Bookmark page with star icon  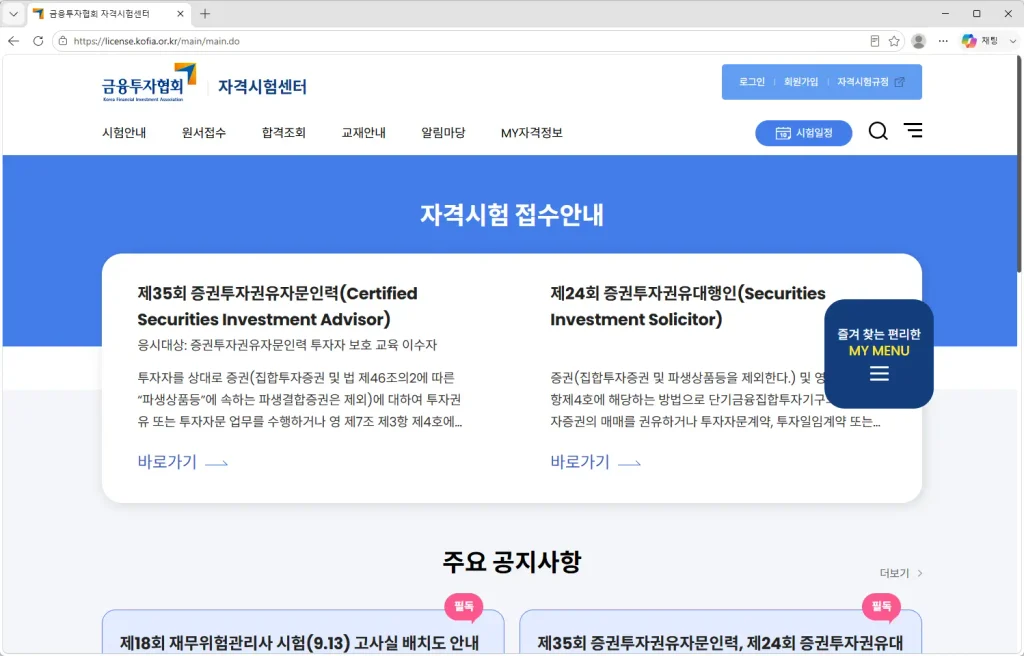point(894,41)
